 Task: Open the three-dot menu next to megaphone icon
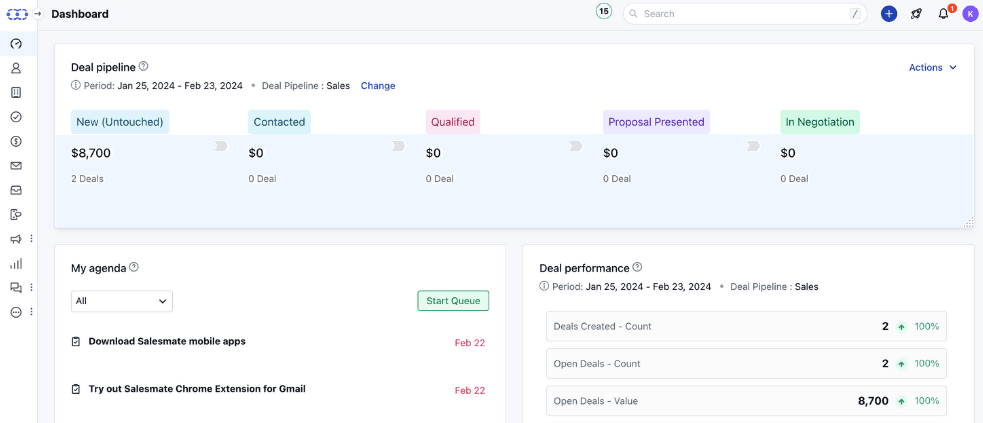31,239
